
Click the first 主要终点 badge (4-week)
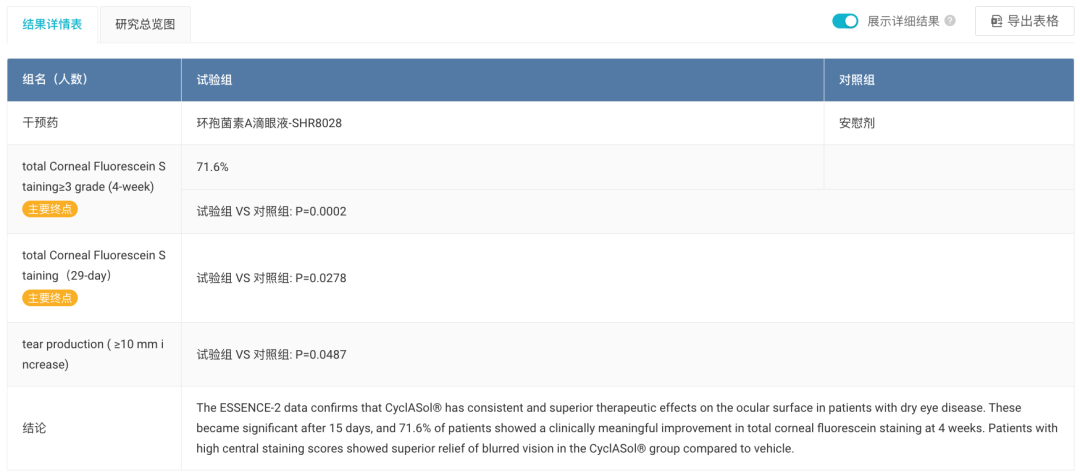(x=50, y=209)
